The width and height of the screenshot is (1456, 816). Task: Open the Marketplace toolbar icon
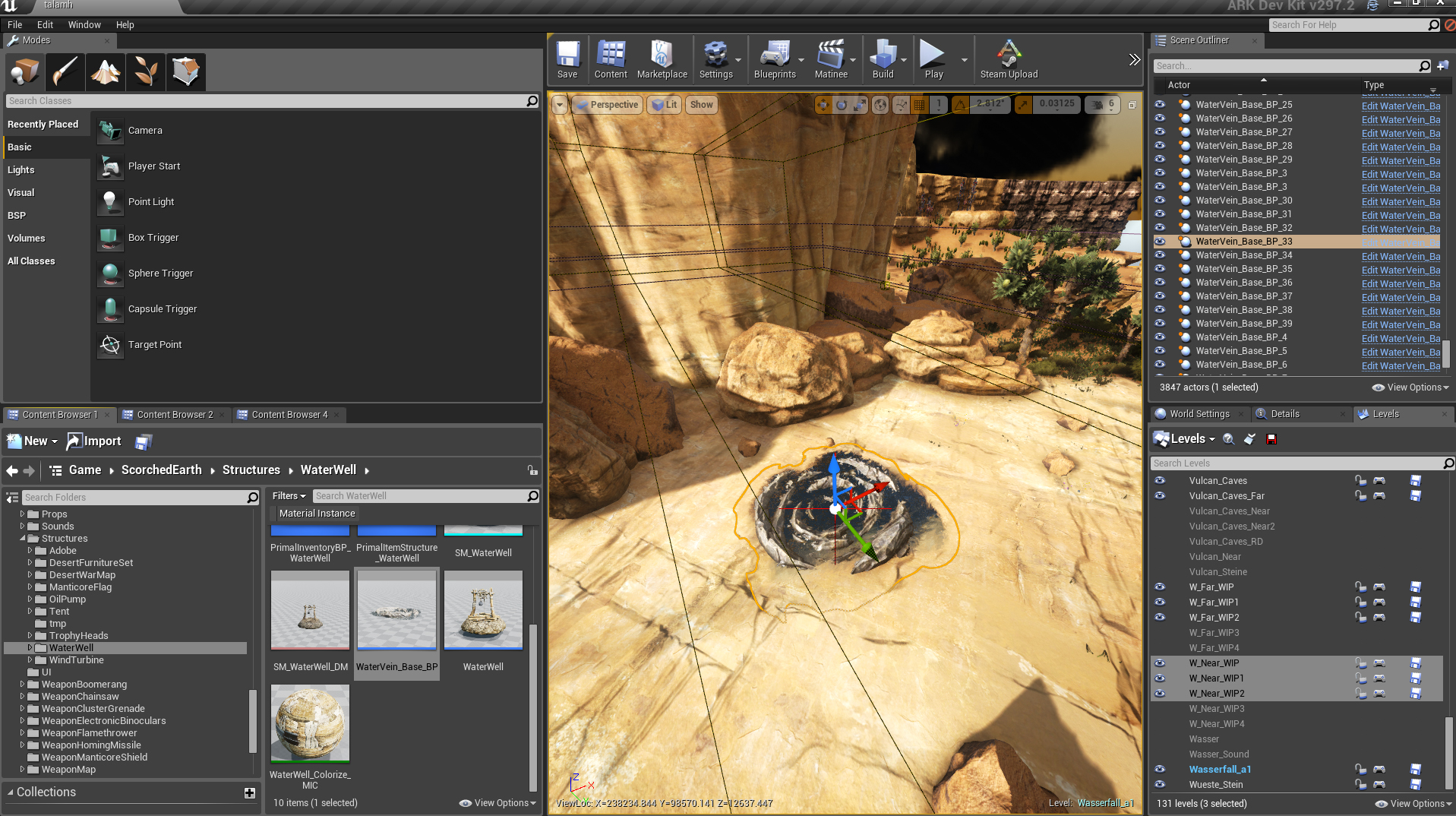pyautogui.click(x=662, y=59)
